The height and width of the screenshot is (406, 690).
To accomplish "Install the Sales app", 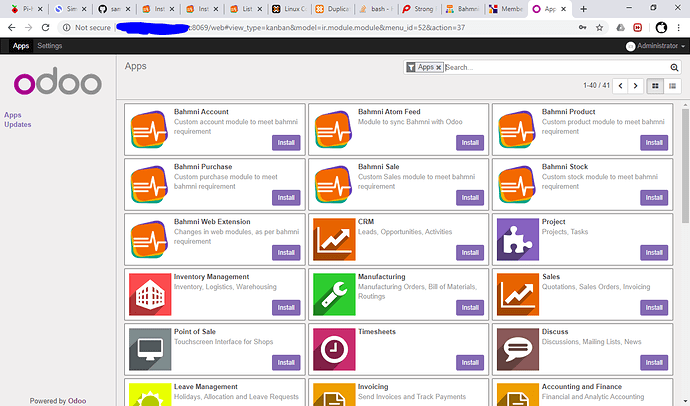I will pyautogui.click(x=654, y=307).
